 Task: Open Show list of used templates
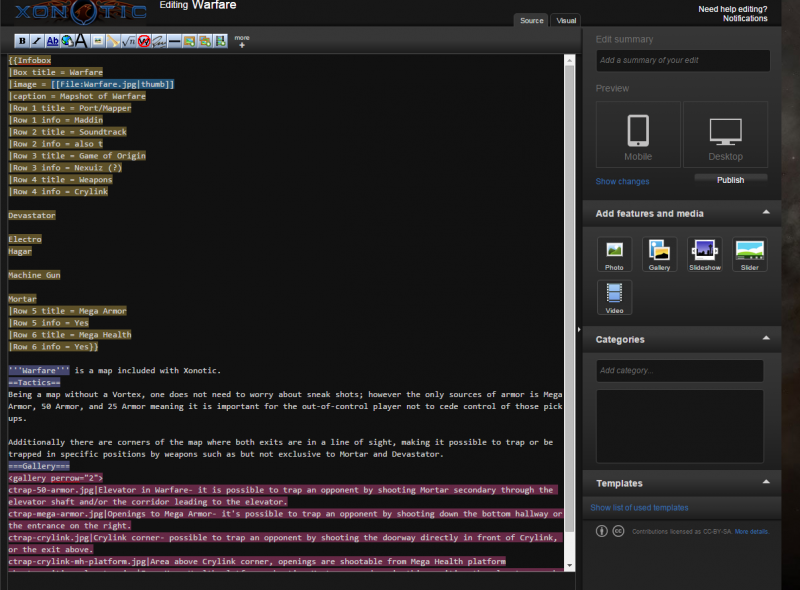tap(639, 507)
